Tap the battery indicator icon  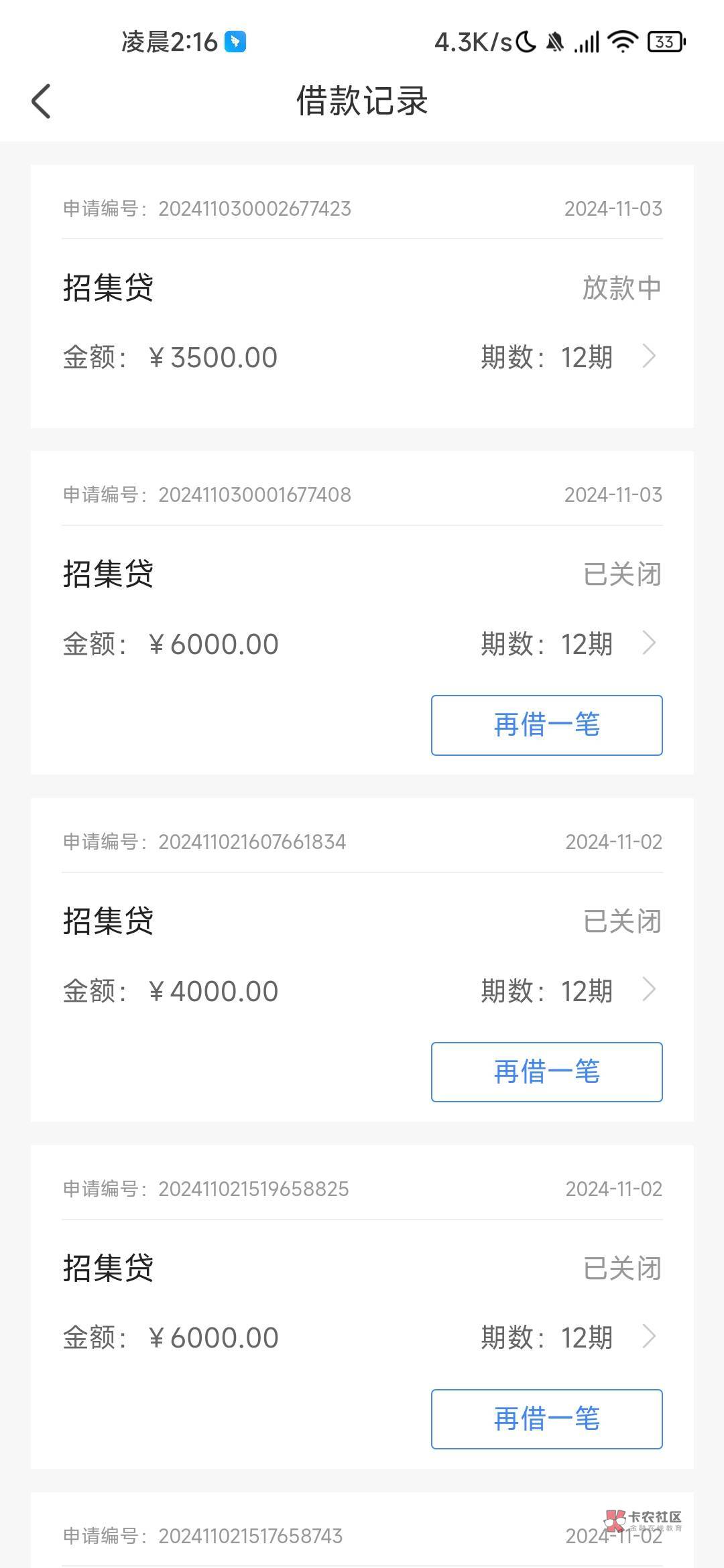pos(666,42)
